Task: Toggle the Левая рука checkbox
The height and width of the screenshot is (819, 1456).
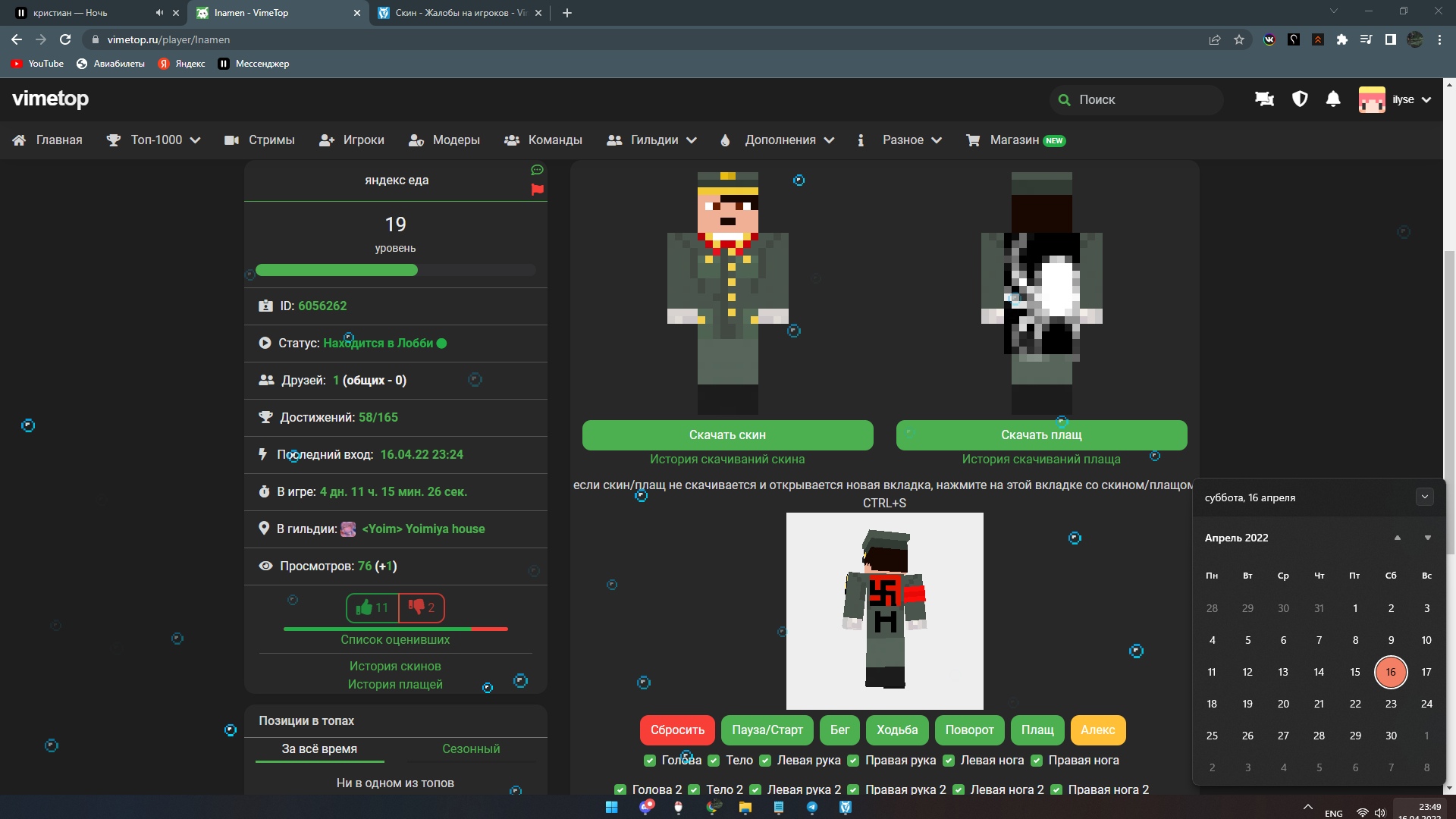Action: [765, 761]
